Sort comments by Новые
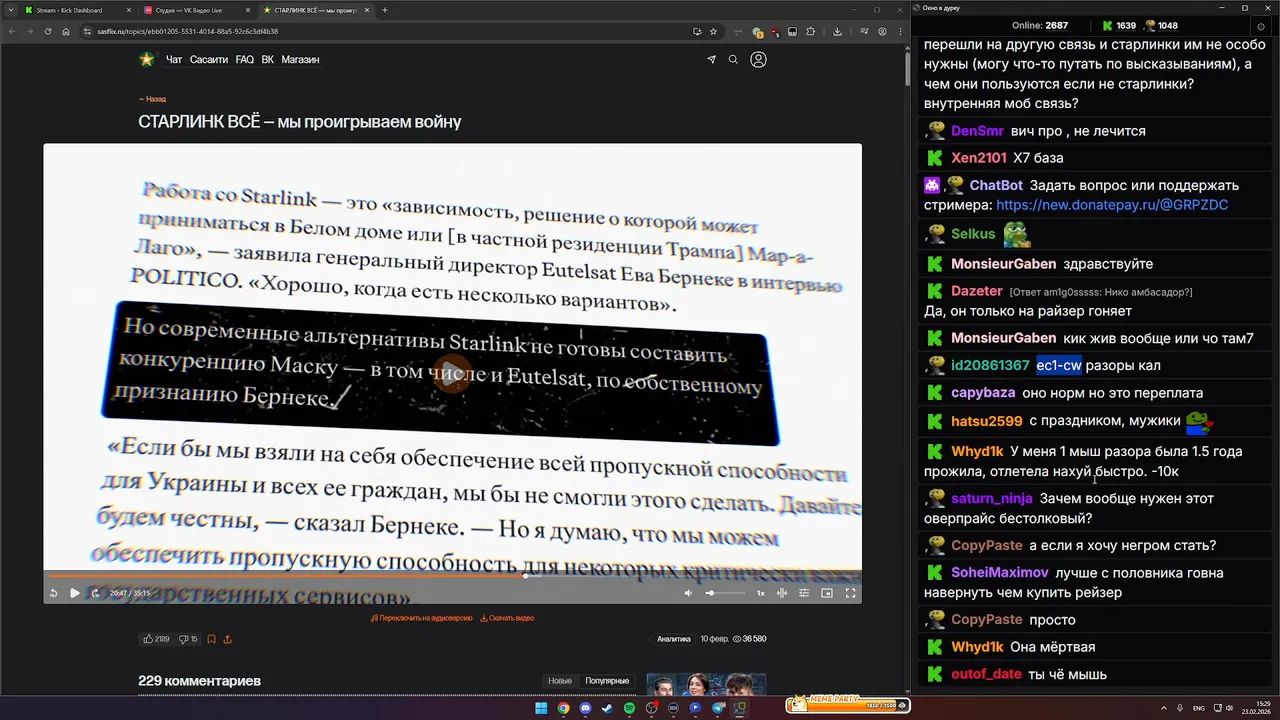1280x720 pixels. (560, 681)
